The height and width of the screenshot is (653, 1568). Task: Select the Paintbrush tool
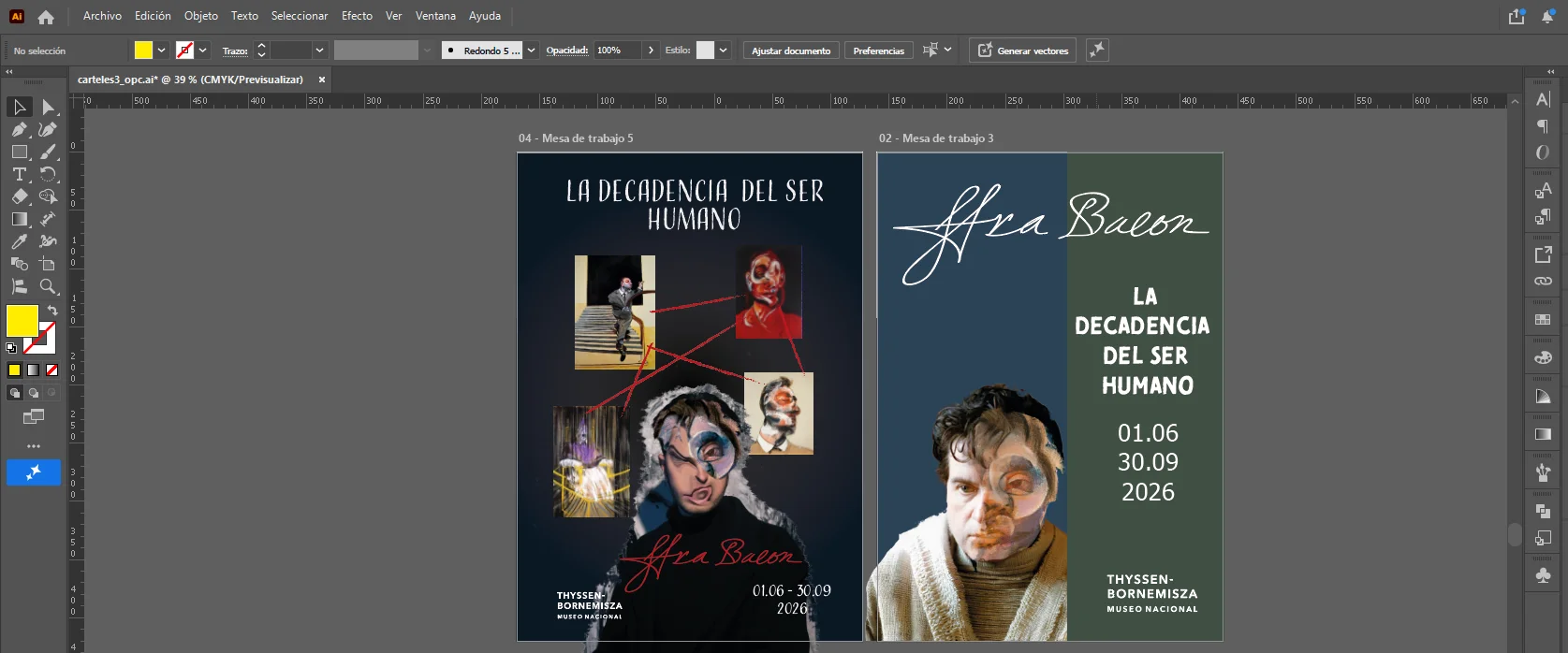(49, 152)
